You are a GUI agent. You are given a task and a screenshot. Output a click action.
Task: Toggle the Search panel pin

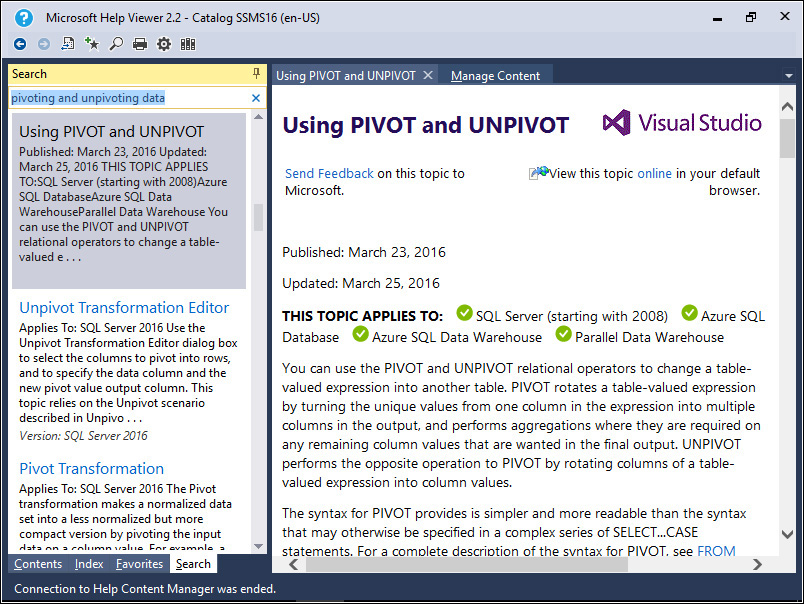256,74
